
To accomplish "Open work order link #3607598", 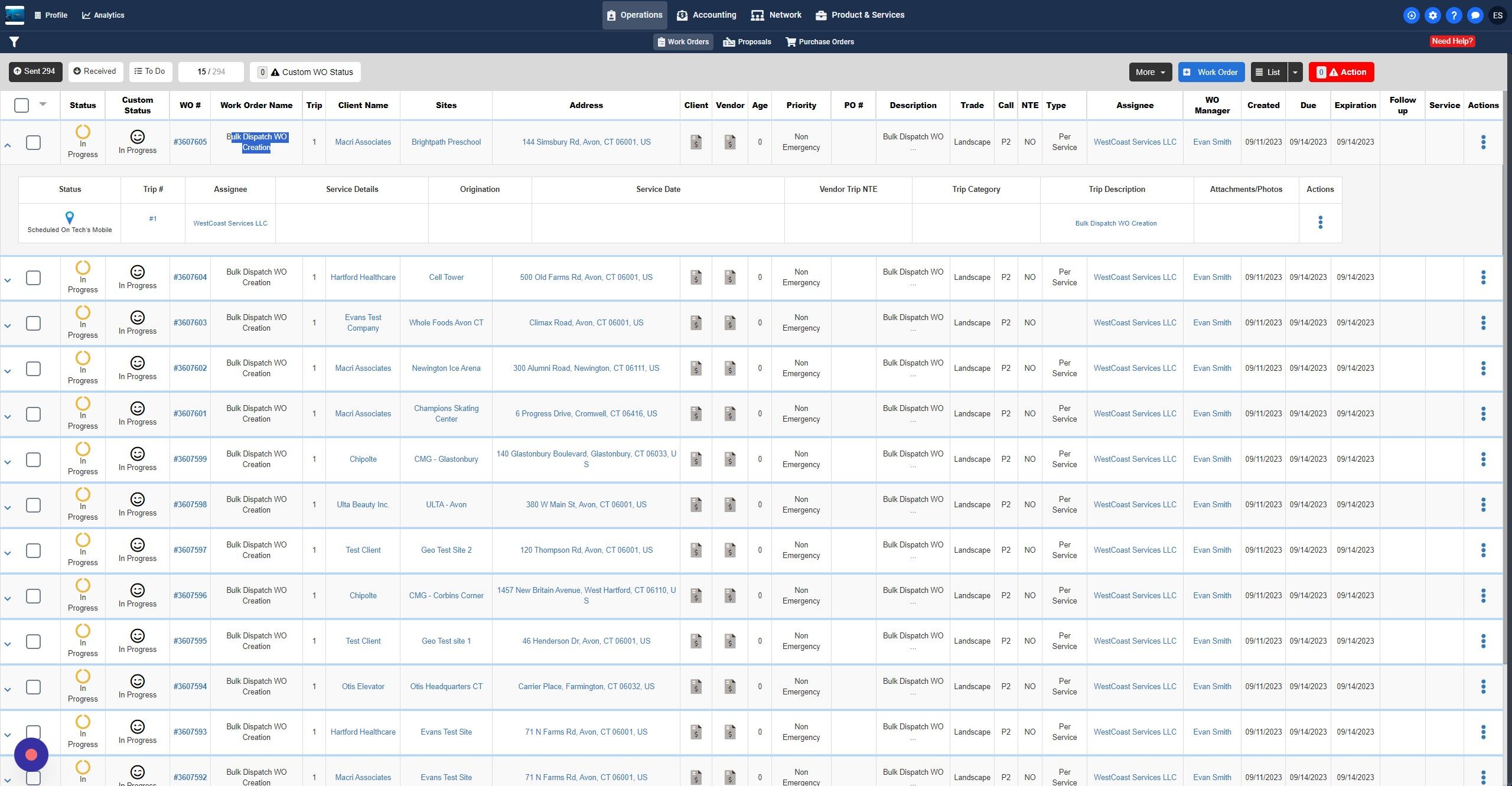I will pos(190,504).
